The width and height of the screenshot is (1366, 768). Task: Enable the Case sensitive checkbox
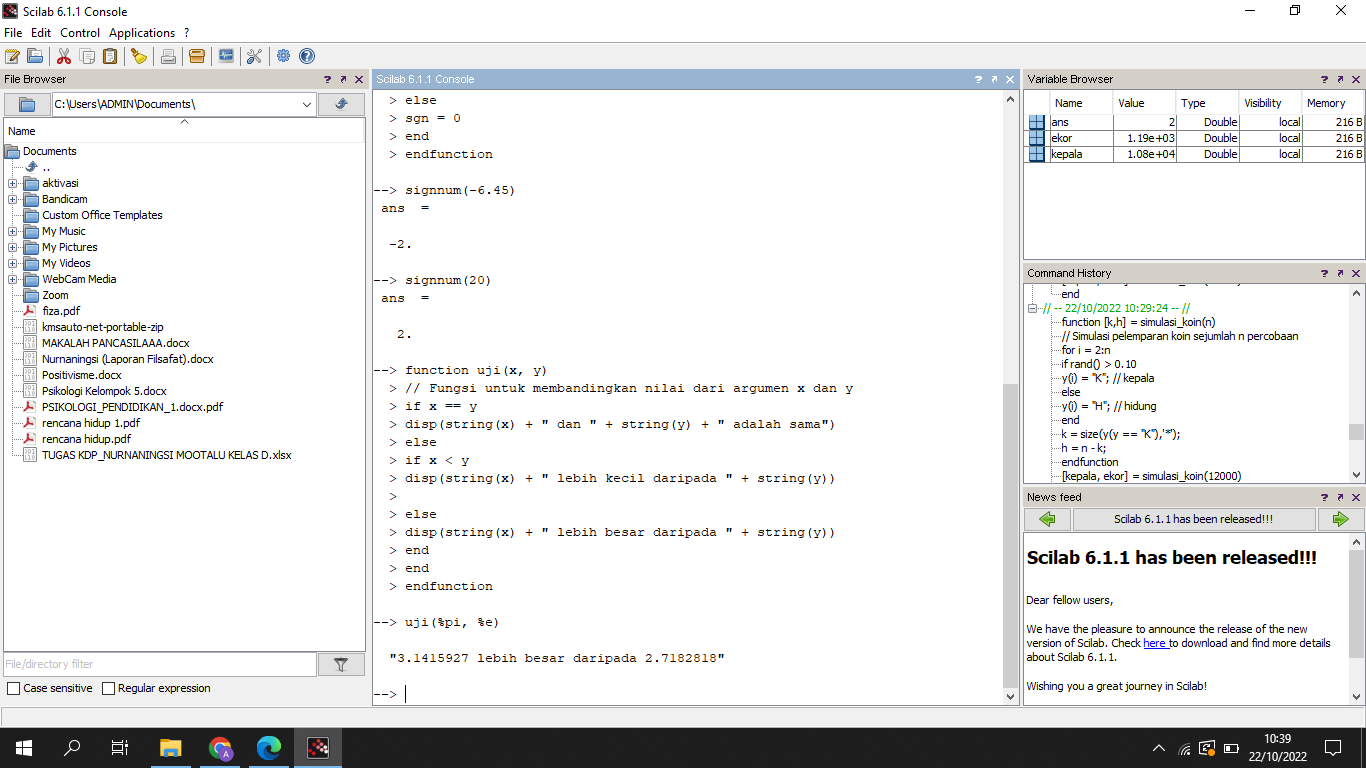coord(13,688)
